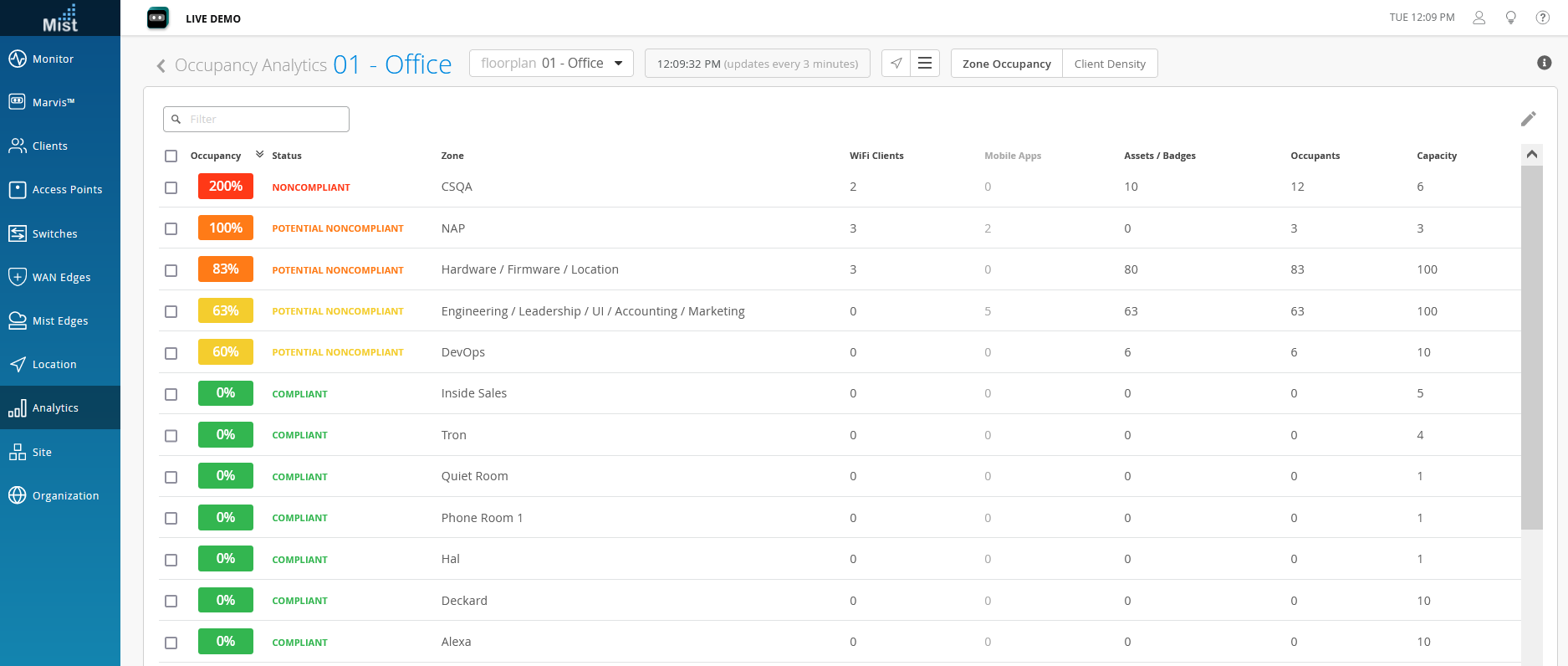Click the Occupancy column sort arrow

[259, 155]
